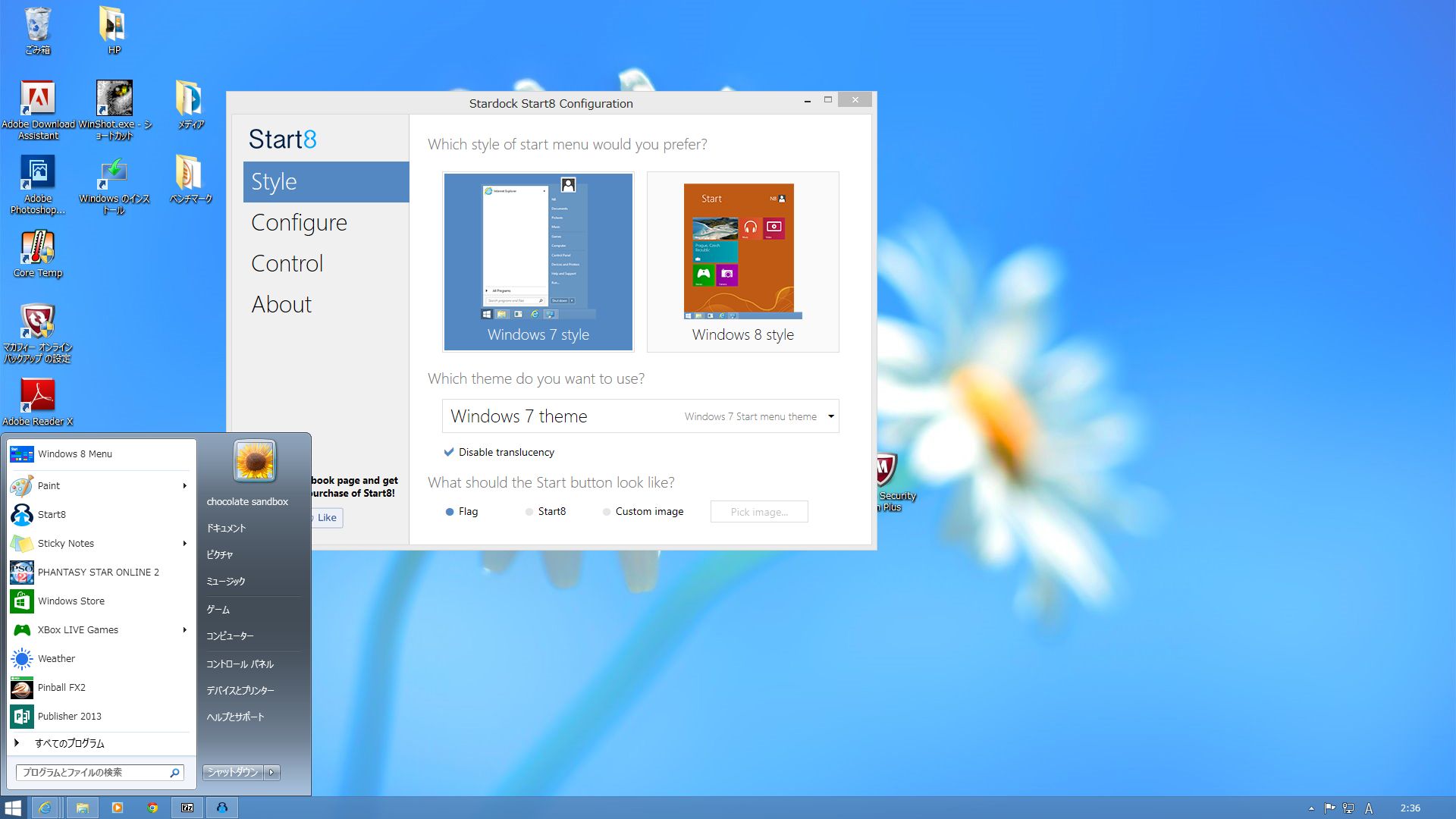The width and height of the screenshot is (1456, 819).
Task: Expand the Paint submenu arrow
Action: (184, 485)
